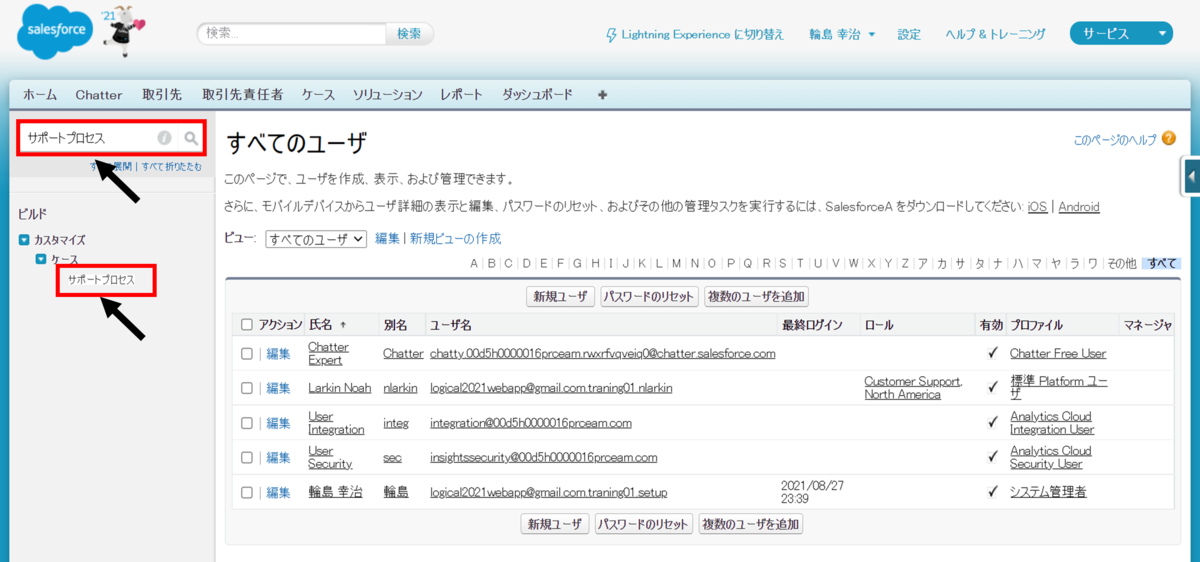Open the サービス app dropdown
This screenshot has width=1200, height=562.
pyautogui.click(x=1121, y=33)
